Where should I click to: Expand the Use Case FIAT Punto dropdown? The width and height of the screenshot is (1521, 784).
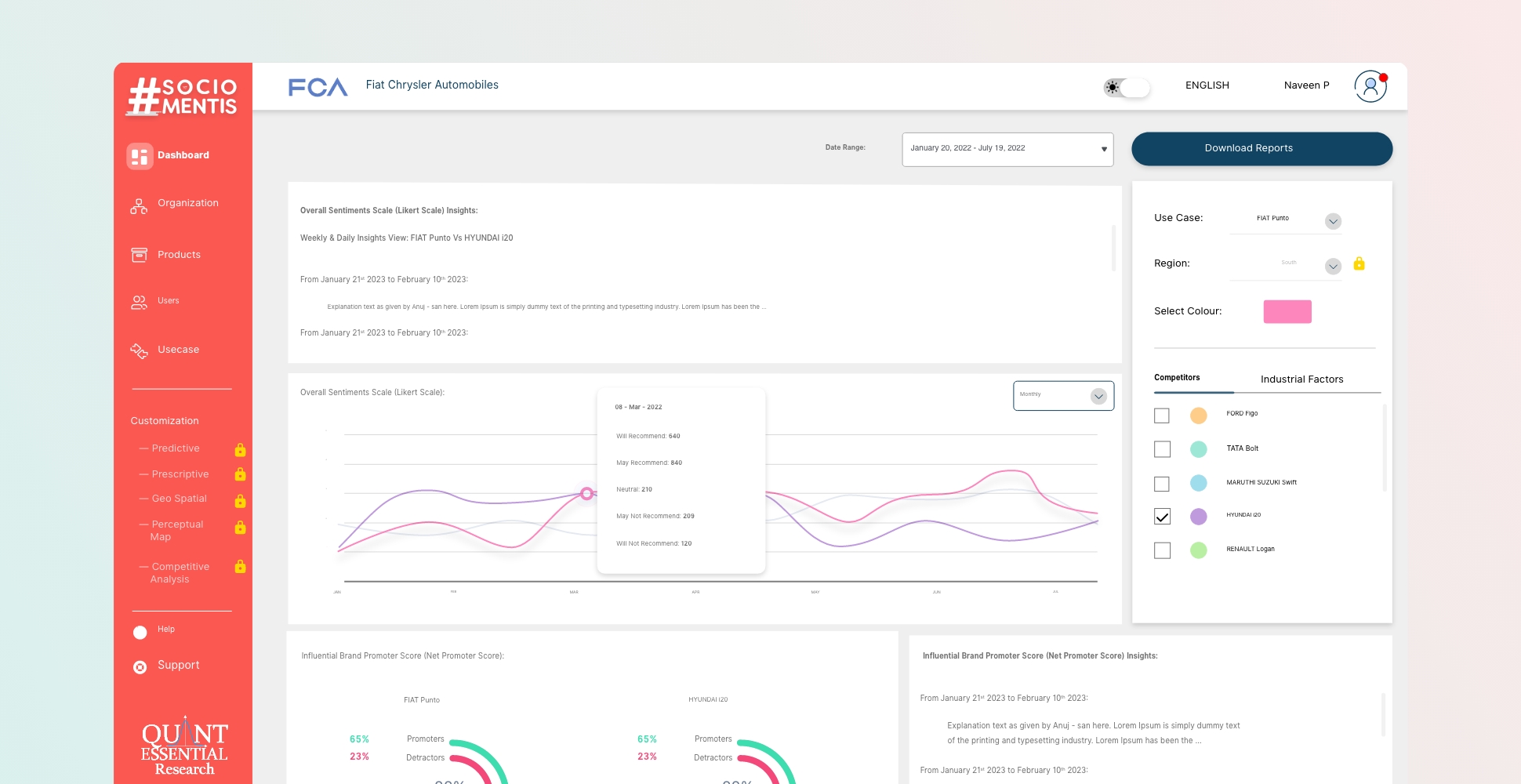1333,221
